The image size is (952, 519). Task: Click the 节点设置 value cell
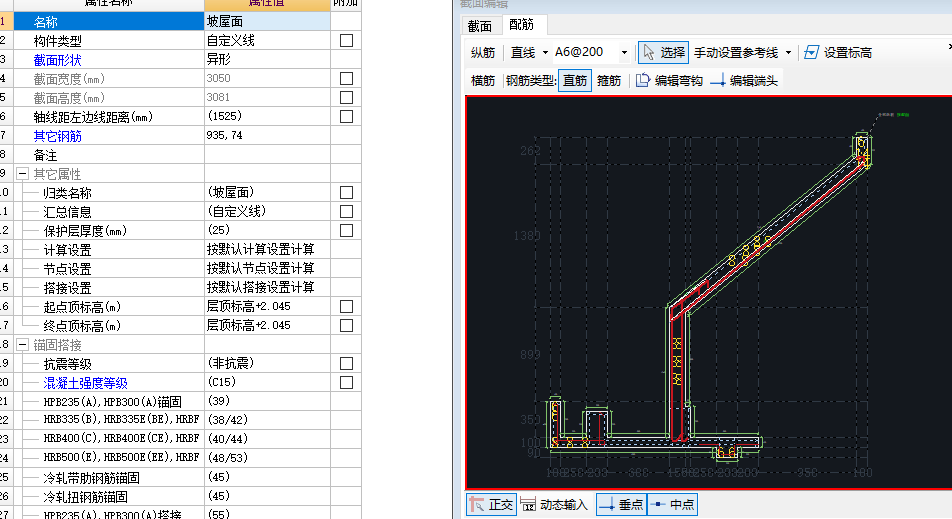click(267, 268)
